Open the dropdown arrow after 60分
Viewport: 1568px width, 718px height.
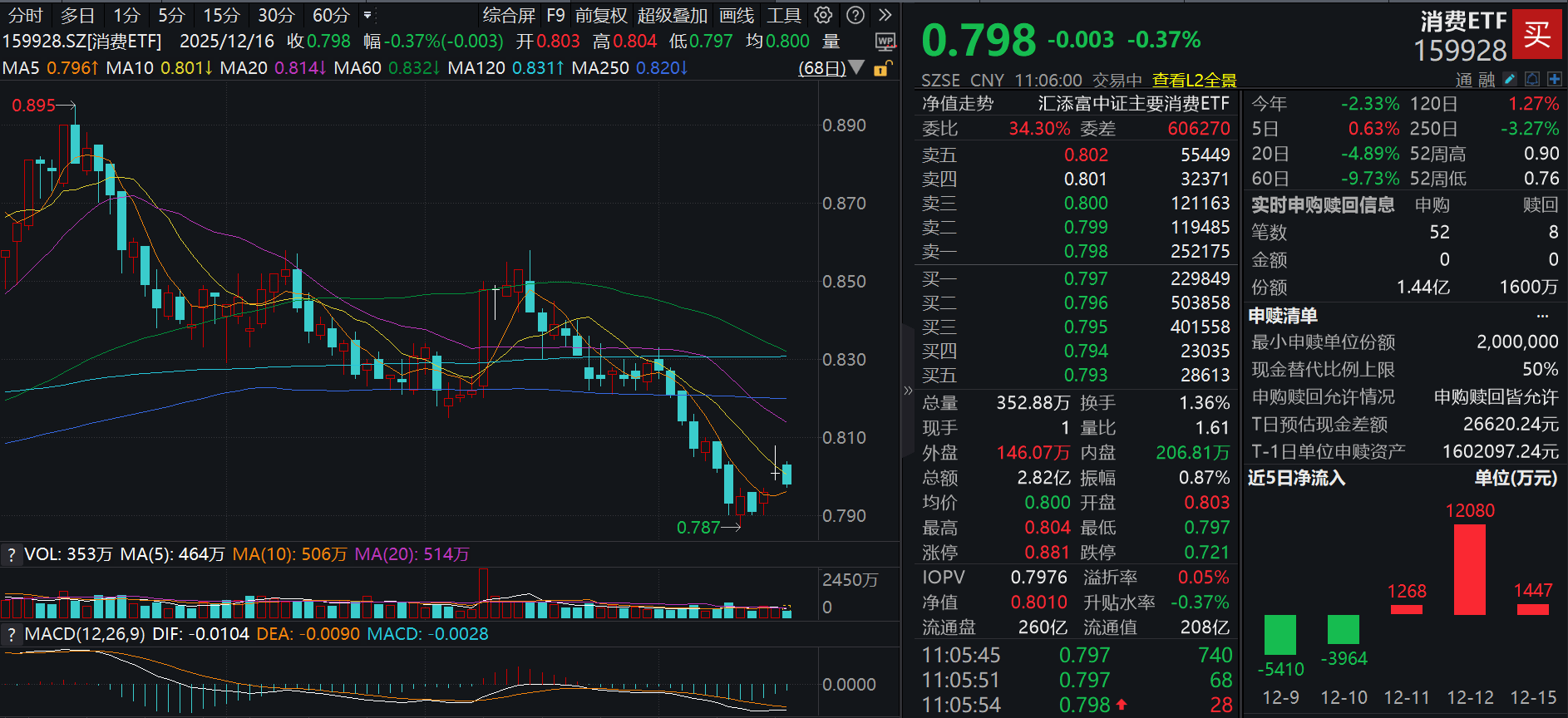[x=367, y=15]
